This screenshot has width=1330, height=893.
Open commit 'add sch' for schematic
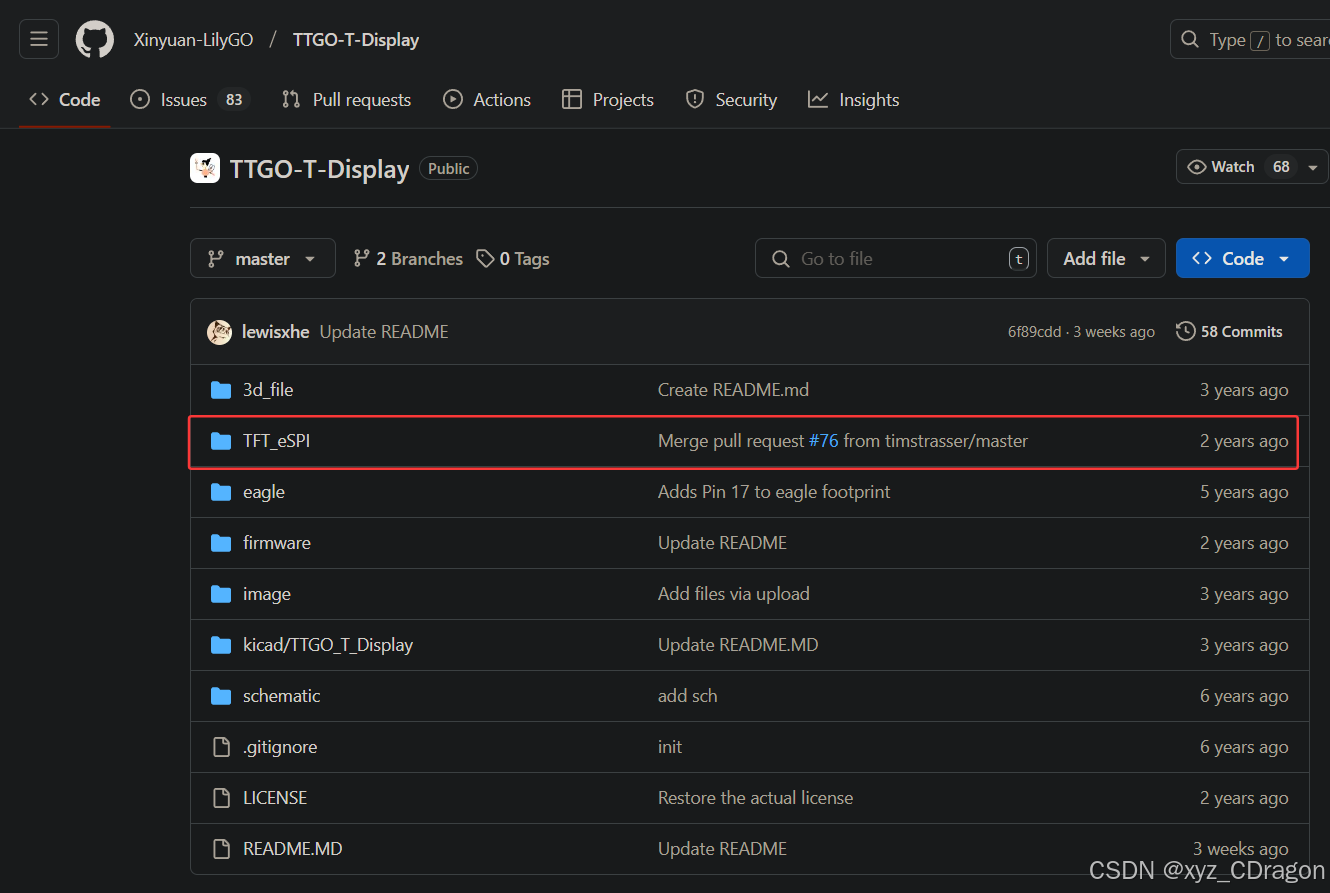688,696
